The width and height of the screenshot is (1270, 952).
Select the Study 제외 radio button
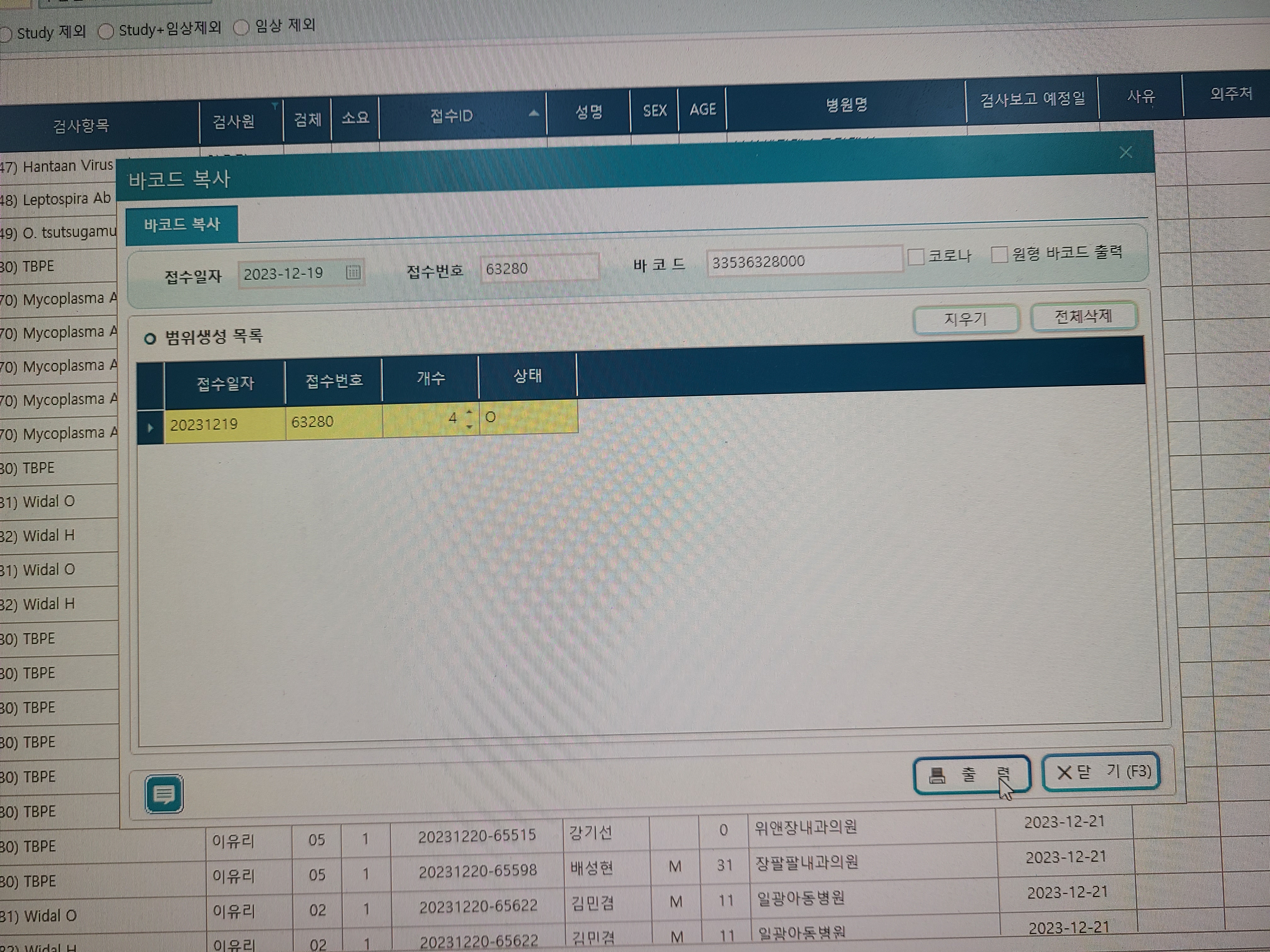pos(6,34)
